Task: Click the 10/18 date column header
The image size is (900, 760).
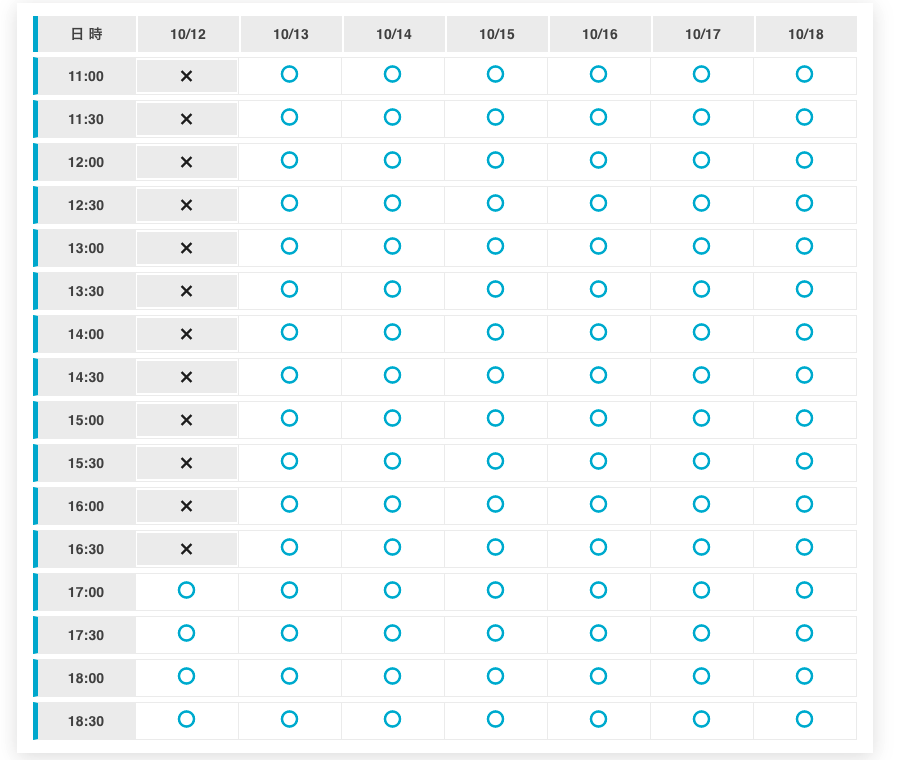Action: pos(806,34)
